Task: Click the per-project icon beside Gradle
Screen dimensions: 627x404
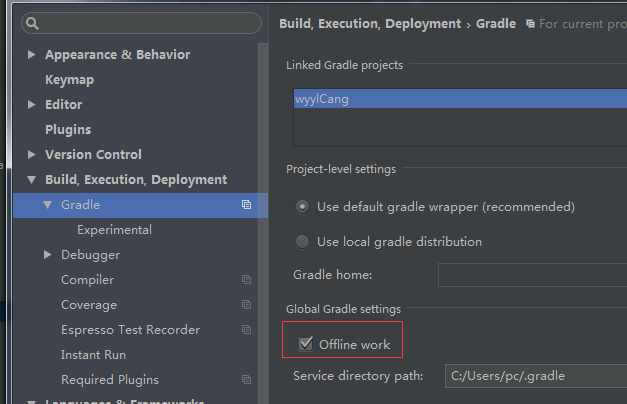Action: (x=246, y=205)
